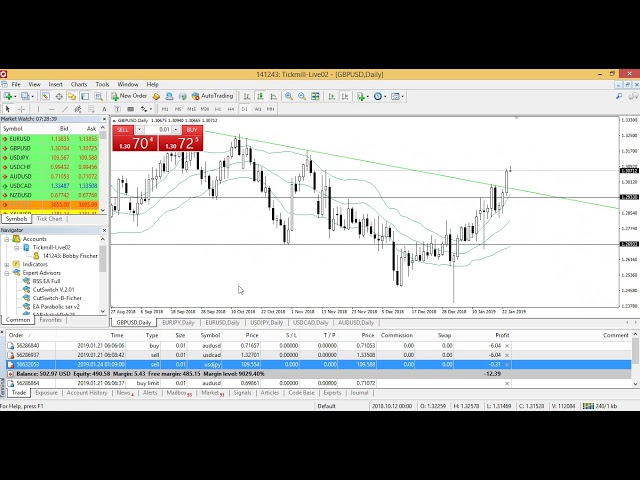Select the D1 timeframe button
The width and height of the screenshot is (640, 480).
tap(244, 108)
